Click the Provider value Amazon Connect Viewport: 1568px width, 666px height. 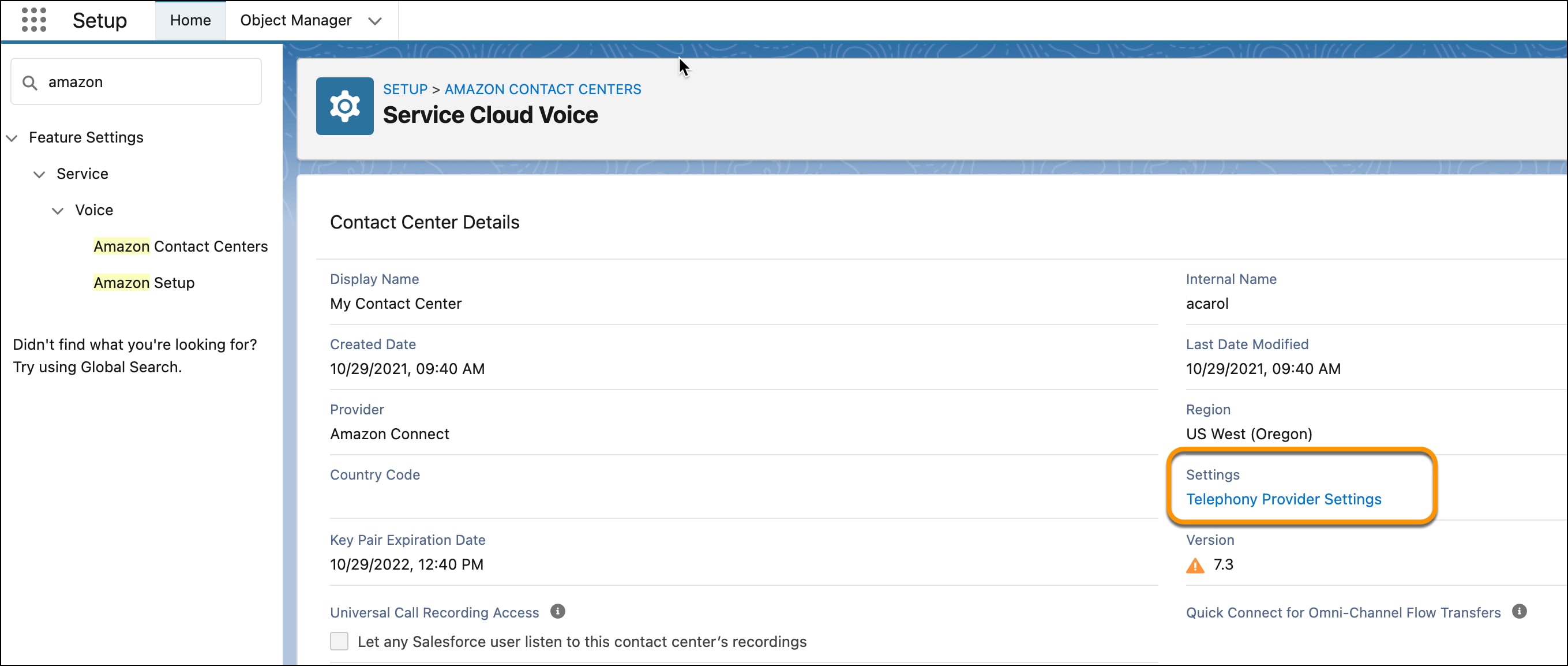point(389,433)
